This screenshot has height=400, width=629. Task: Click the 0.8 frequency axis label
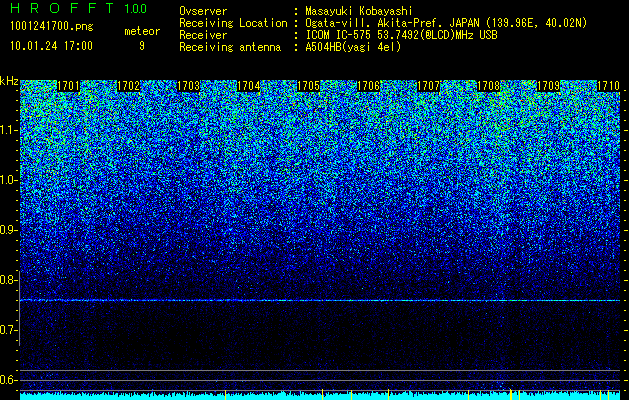click(9, 280)
